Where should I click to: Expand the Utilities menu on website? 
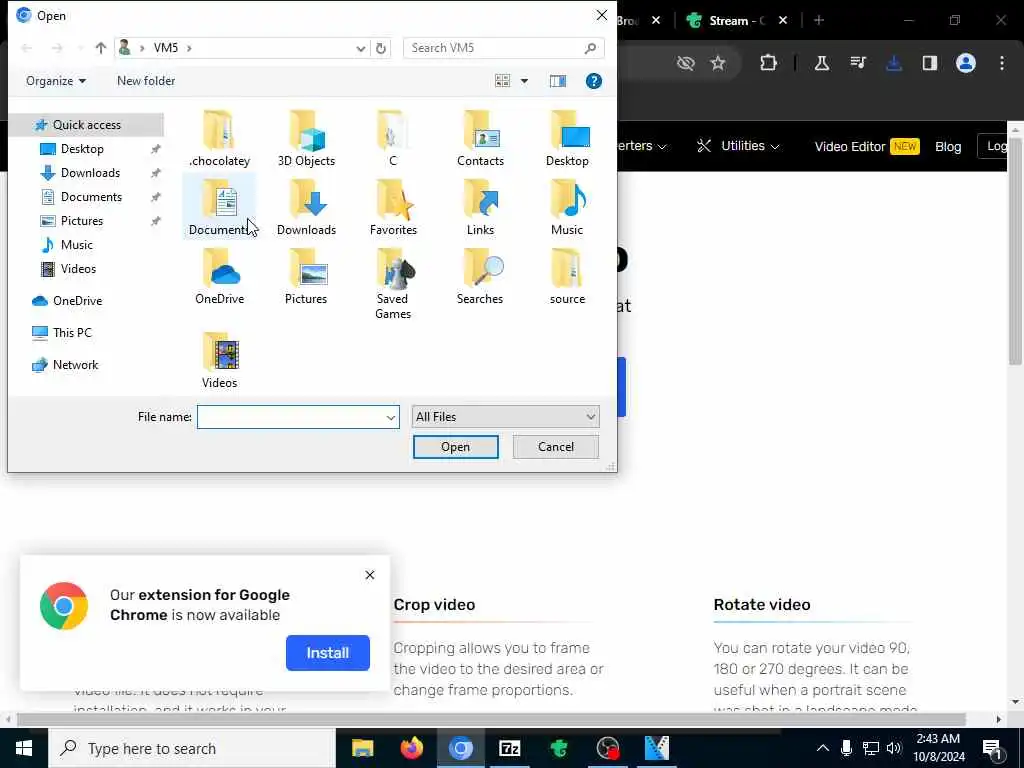738,146
